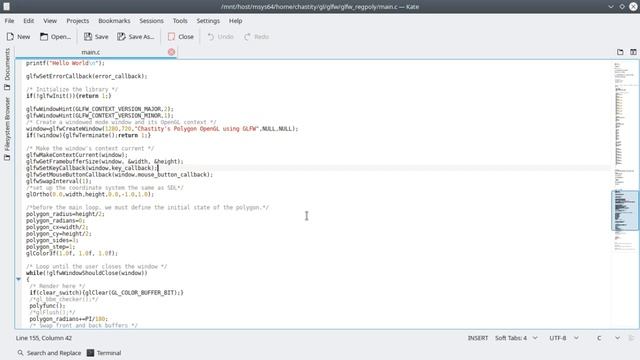The height and width of the screenshot is (360, 640).
Task: Open the Edit menu
Action: click(x=29, y=21)
